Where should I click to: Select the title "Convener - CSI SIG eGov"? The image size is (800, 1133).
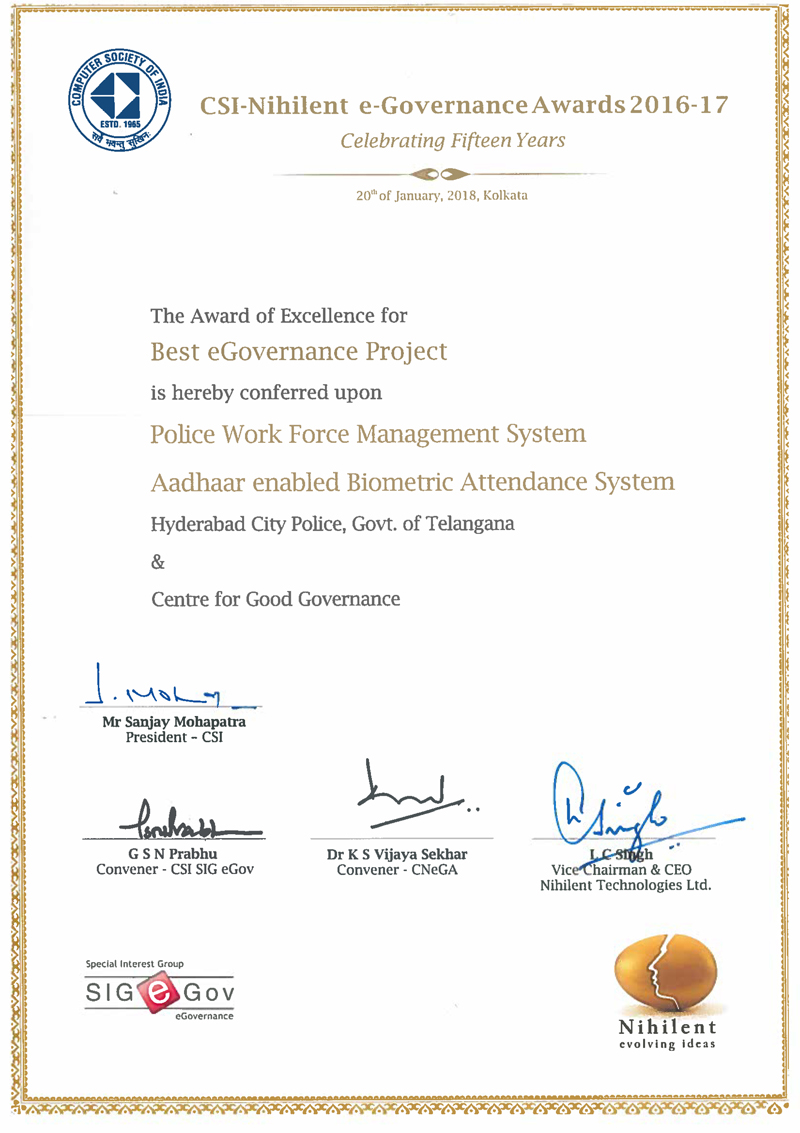(x=175, y=869)
